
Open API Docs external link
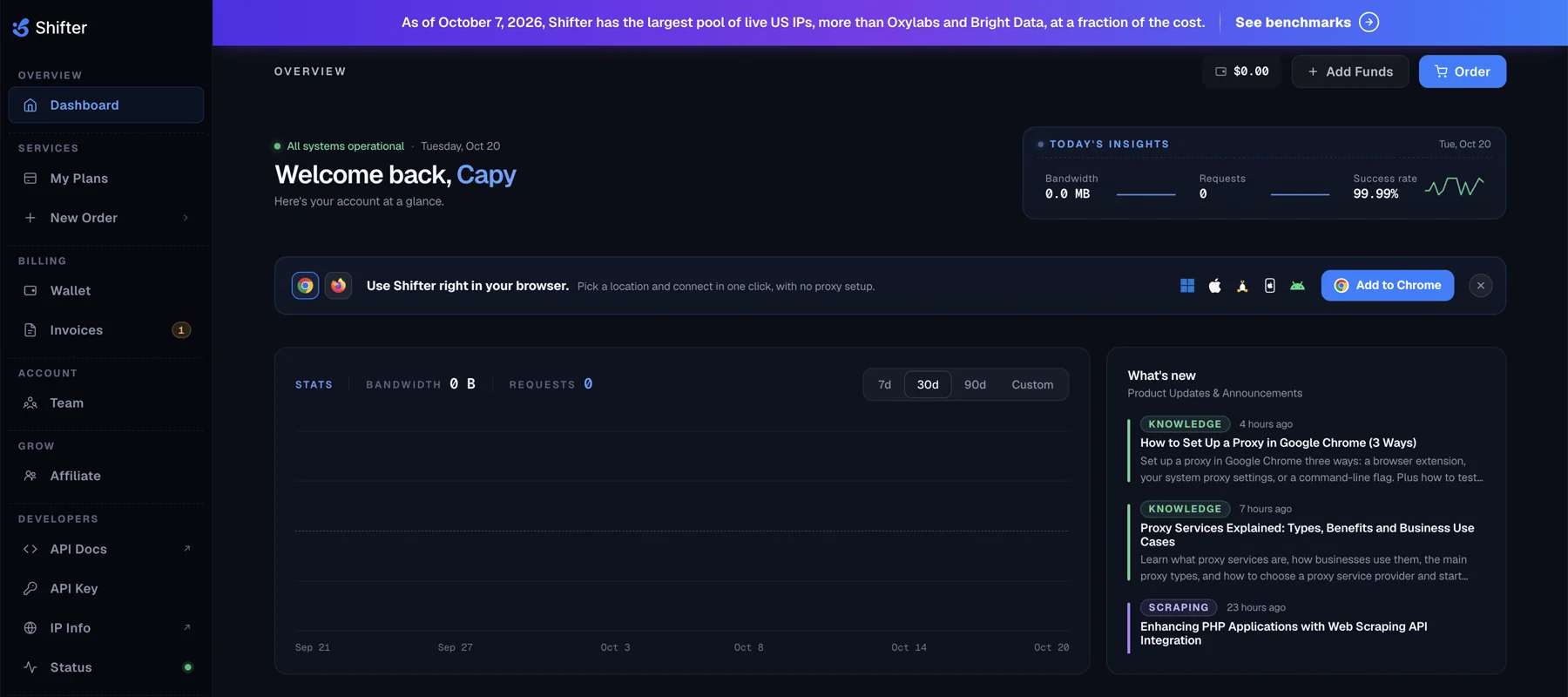pyautogui.click(x=106, y=549)
